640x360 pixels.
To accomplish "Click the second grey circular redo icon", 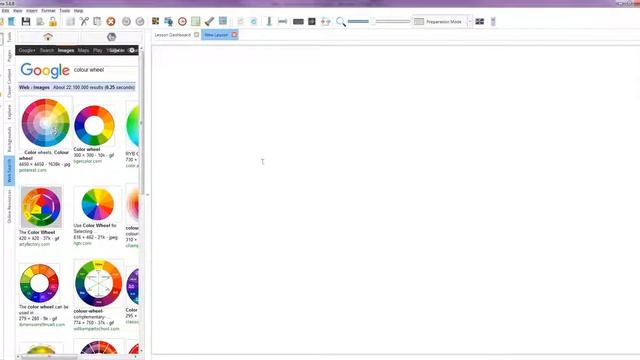I will pyautogui.click(x=140, y=22).
